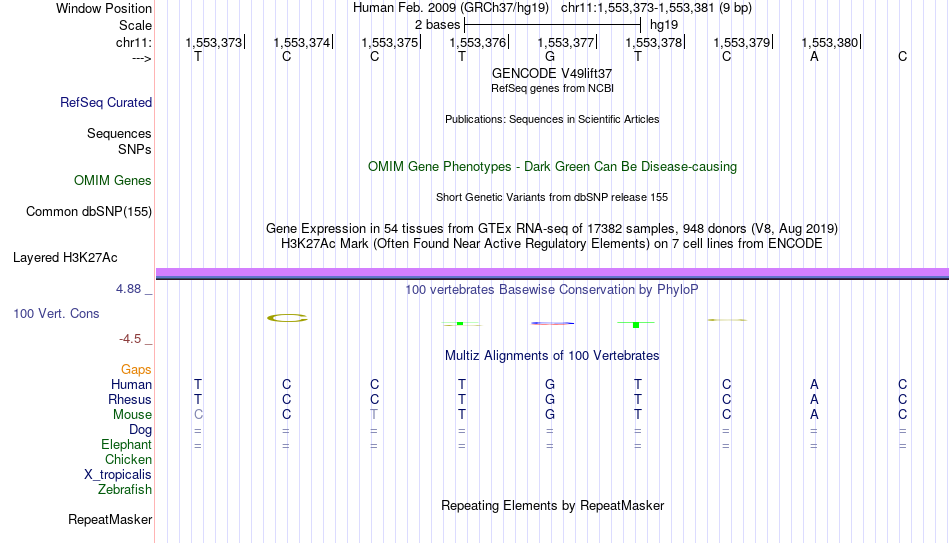950x543 pixels.
Task: Click 'Multiz Alignments of 100 Vertebrates' title
Action: [x=552, y=356]
